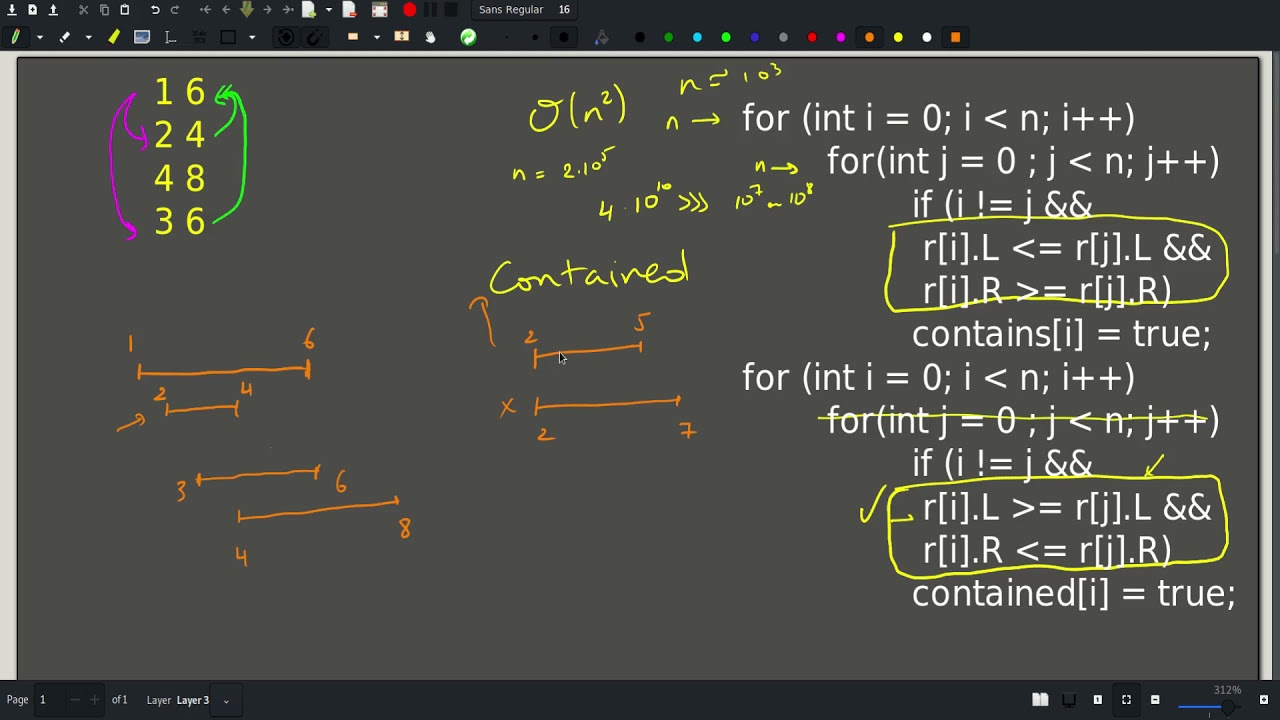The width and height of the screenshot is (1280, 720).
Task: Select the yellow Highlighter tool
Action: 114,37
